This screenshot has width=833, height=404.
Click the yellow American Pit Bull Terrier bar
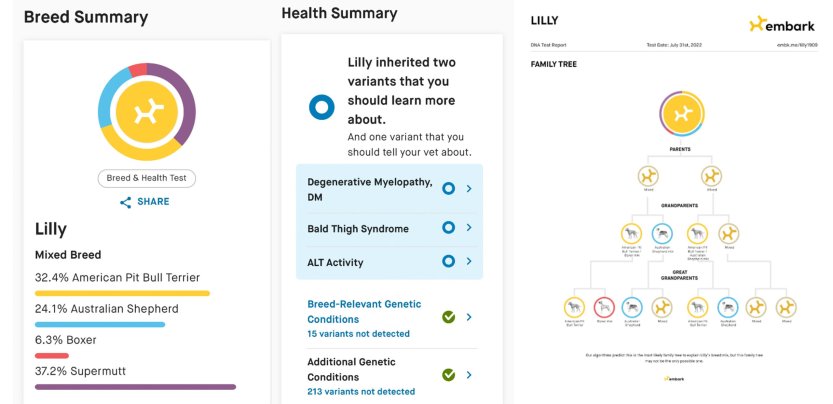(x=122, y=293)
